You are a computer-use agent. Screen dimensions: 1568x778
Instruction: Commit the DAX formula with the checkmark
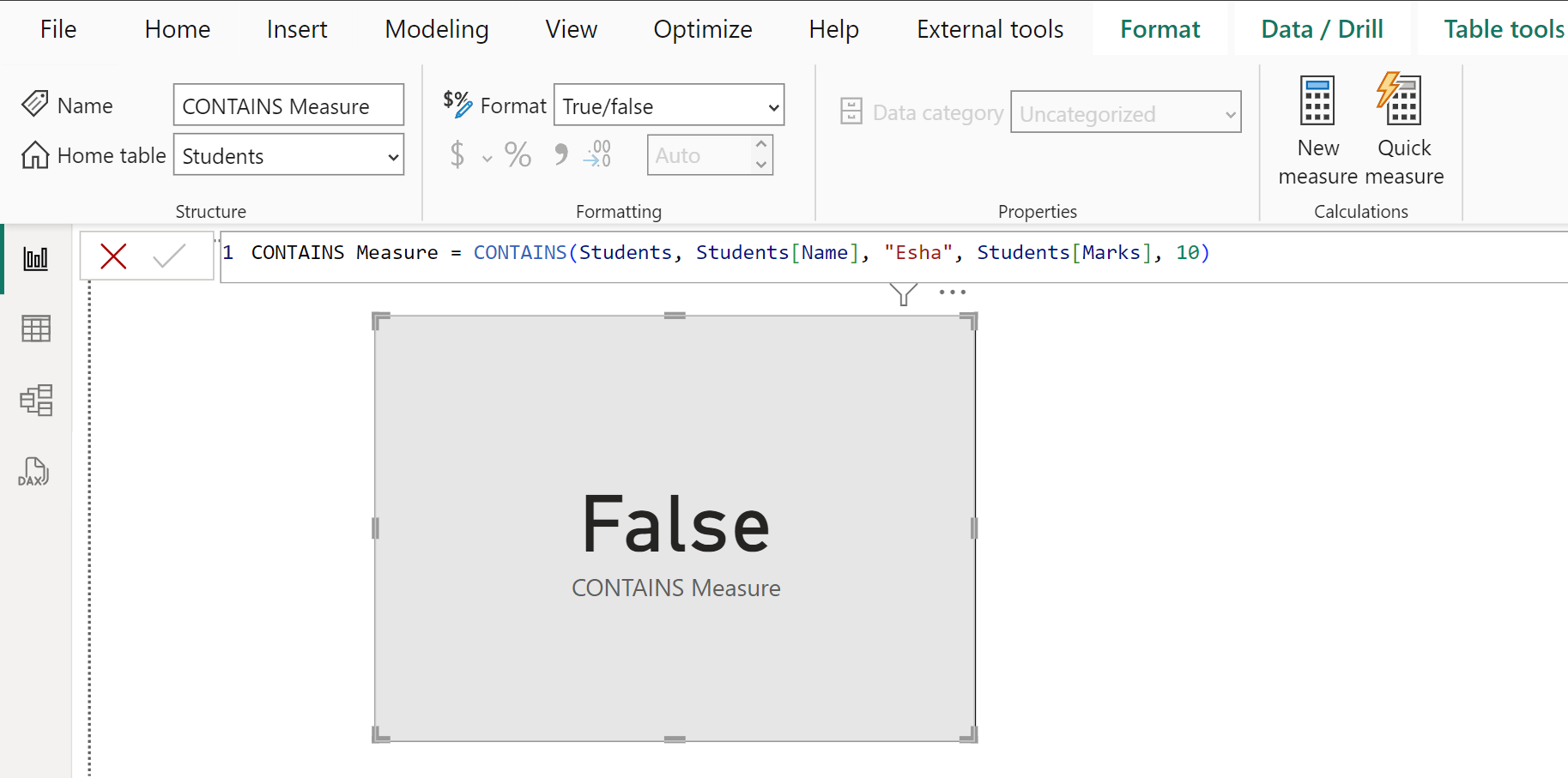tap(170, 256)
